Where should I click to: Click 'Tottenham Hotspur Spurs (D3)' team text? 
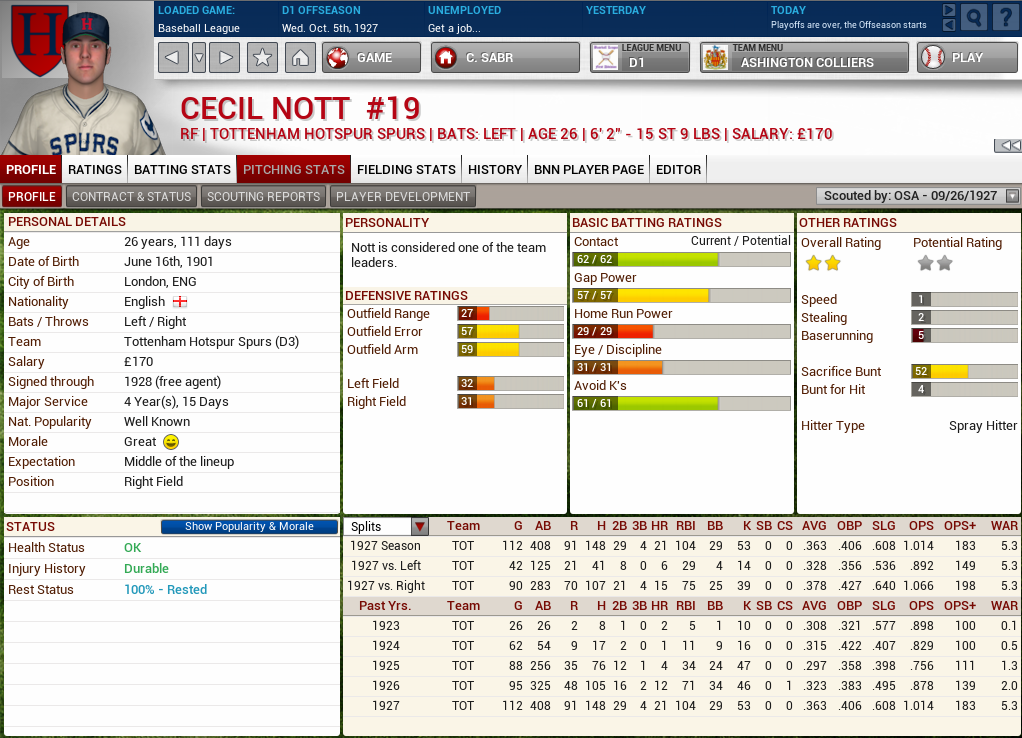(211, 342)
